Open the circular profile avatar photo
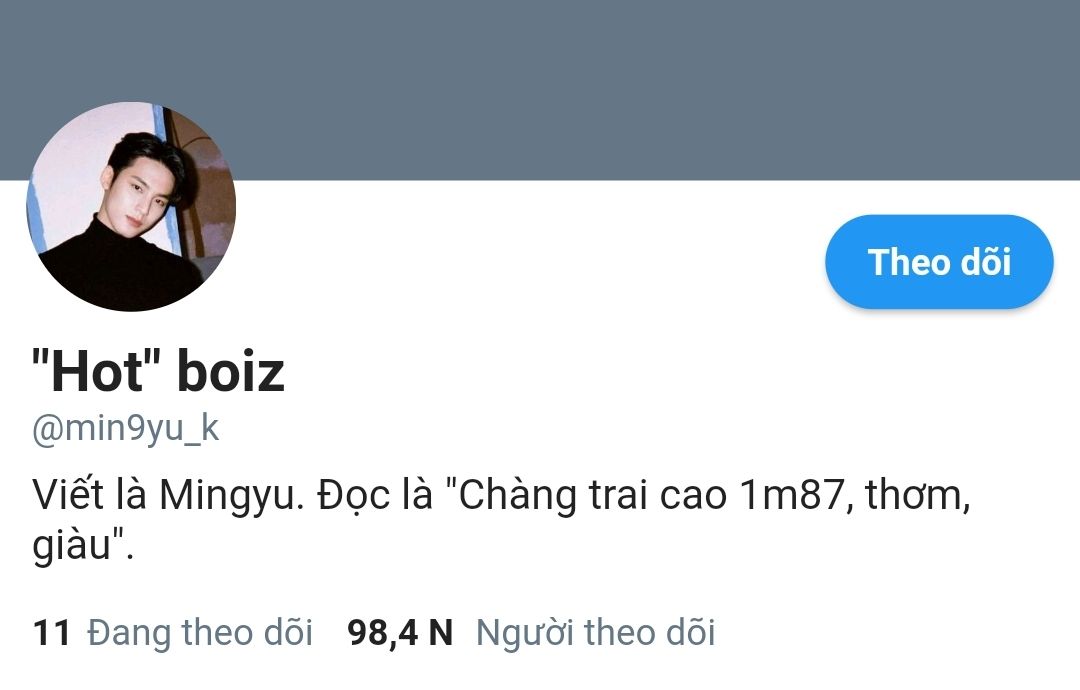Image resolution: width=1080 pixels, height=690 pixels. (131, 207)
